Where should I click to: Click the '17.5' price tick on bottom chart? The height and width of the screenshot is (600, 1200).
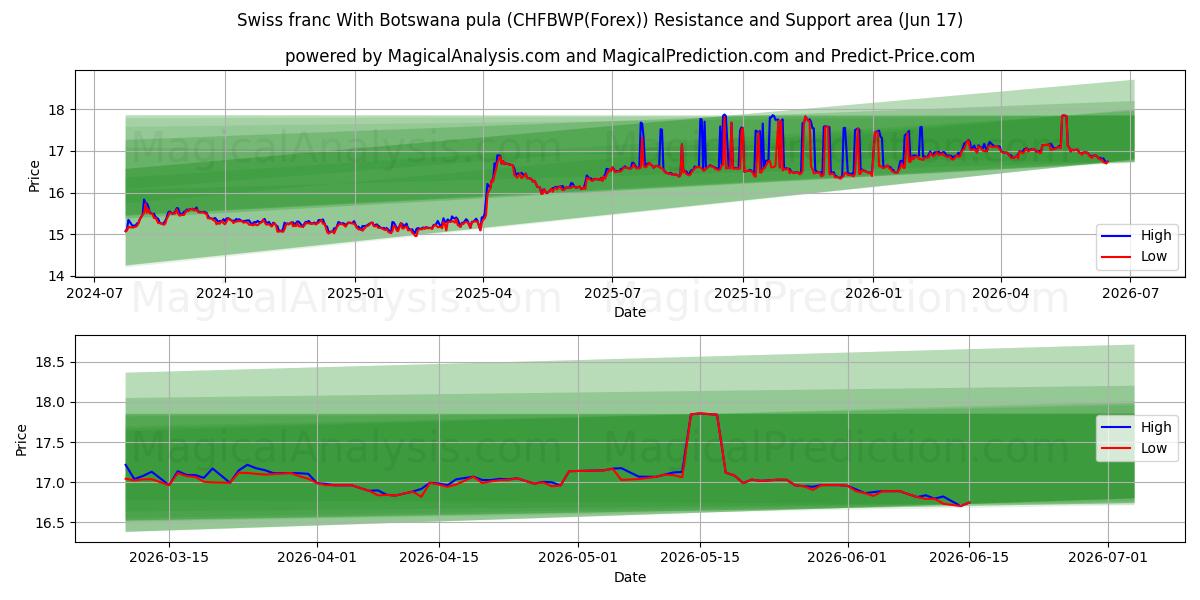(52, 443)
